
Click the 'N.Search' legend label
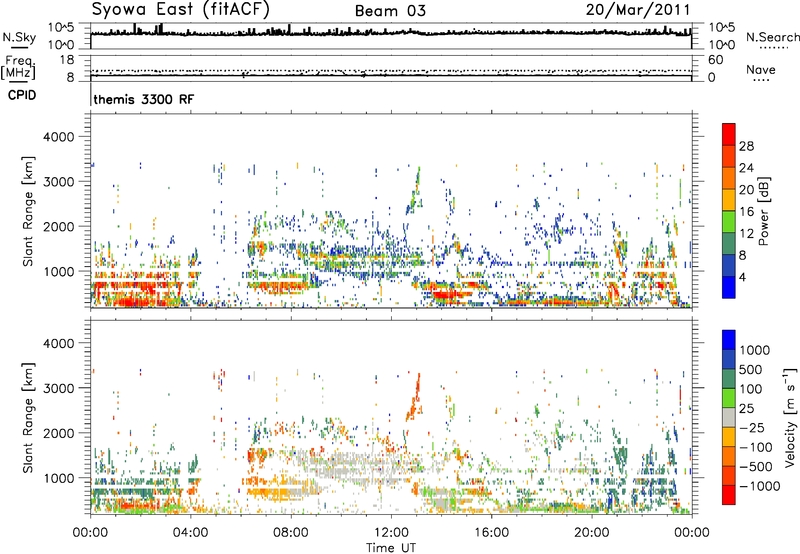click(772, 37)
